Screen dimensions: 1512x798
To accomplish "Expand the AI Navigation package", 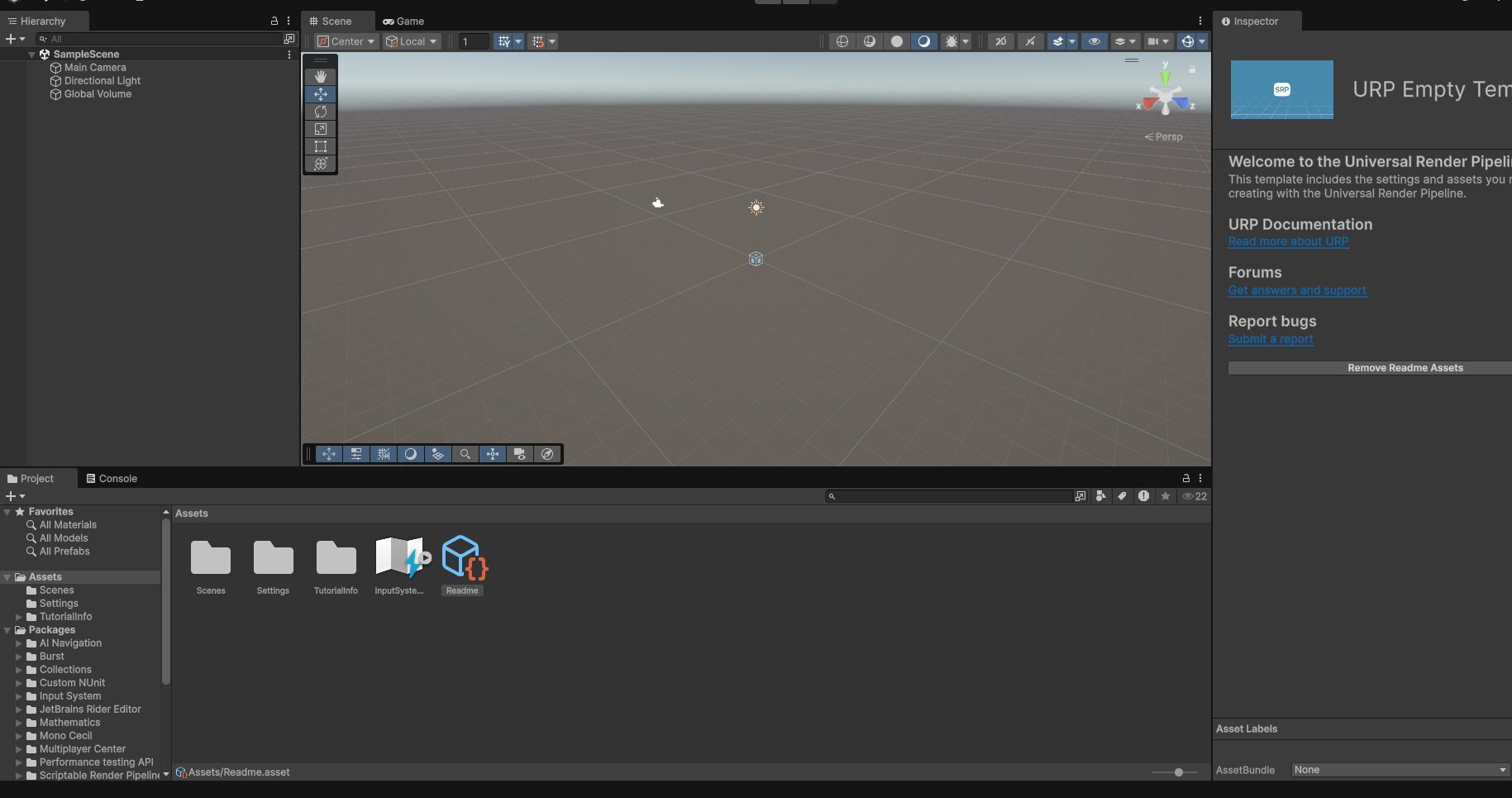I will coord(18,643).
